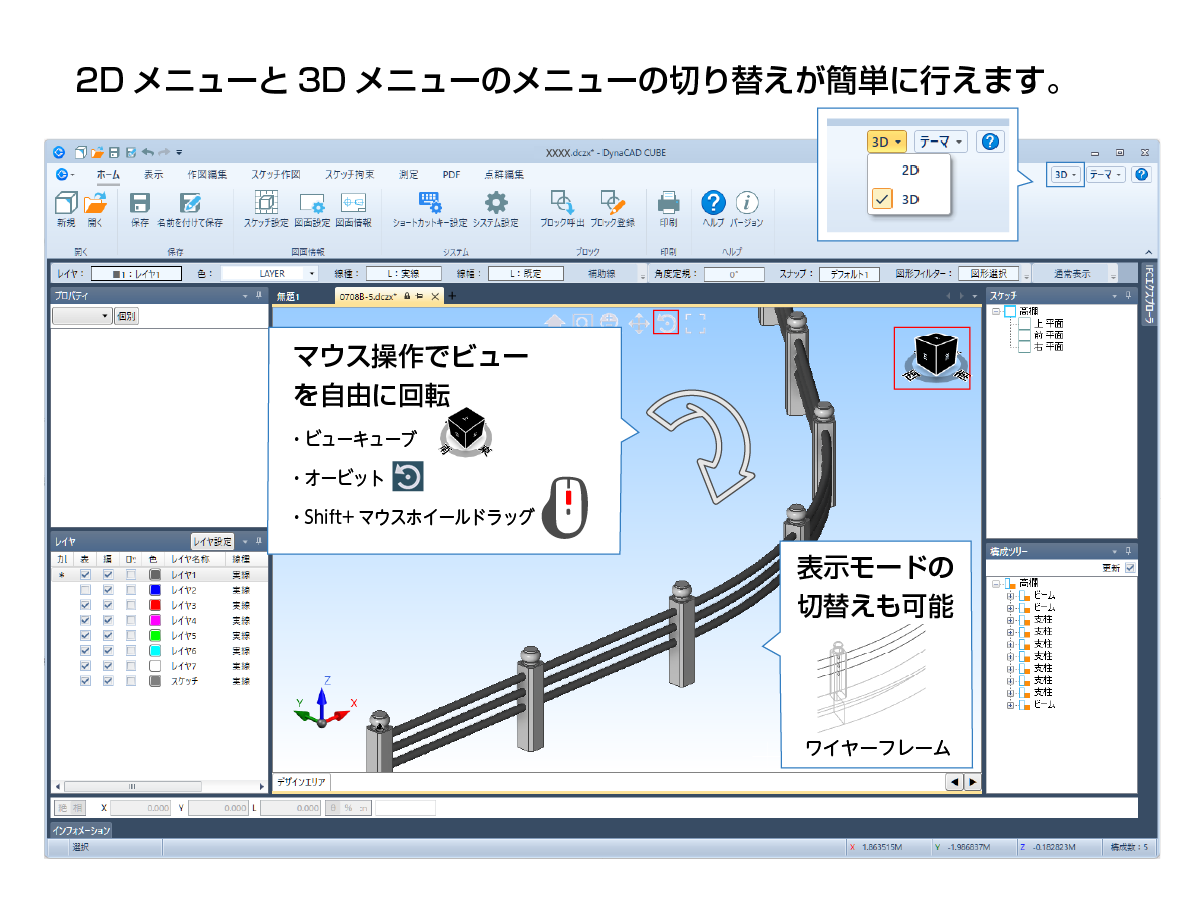Open ヘルプ from the ribbon
Screen dimensions: 1200x900
click(713, 203)
